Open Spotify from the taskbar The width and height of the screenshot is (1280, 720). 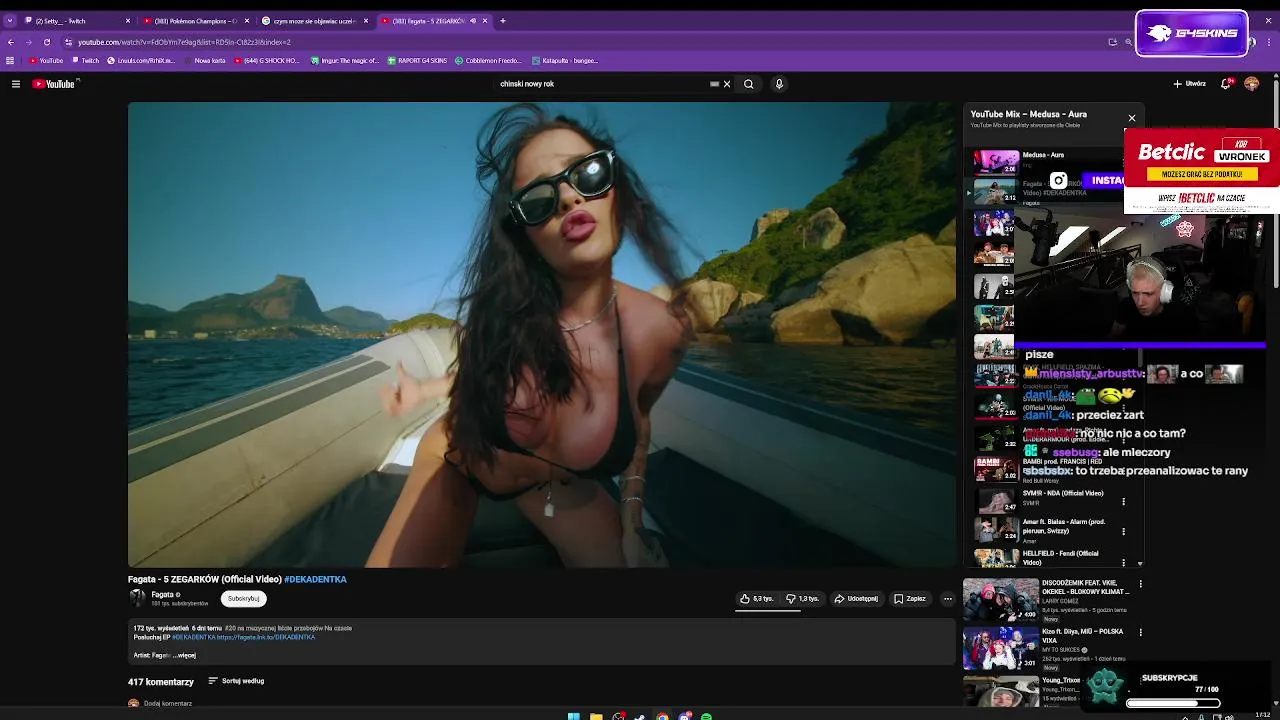[x=706, y=716]
